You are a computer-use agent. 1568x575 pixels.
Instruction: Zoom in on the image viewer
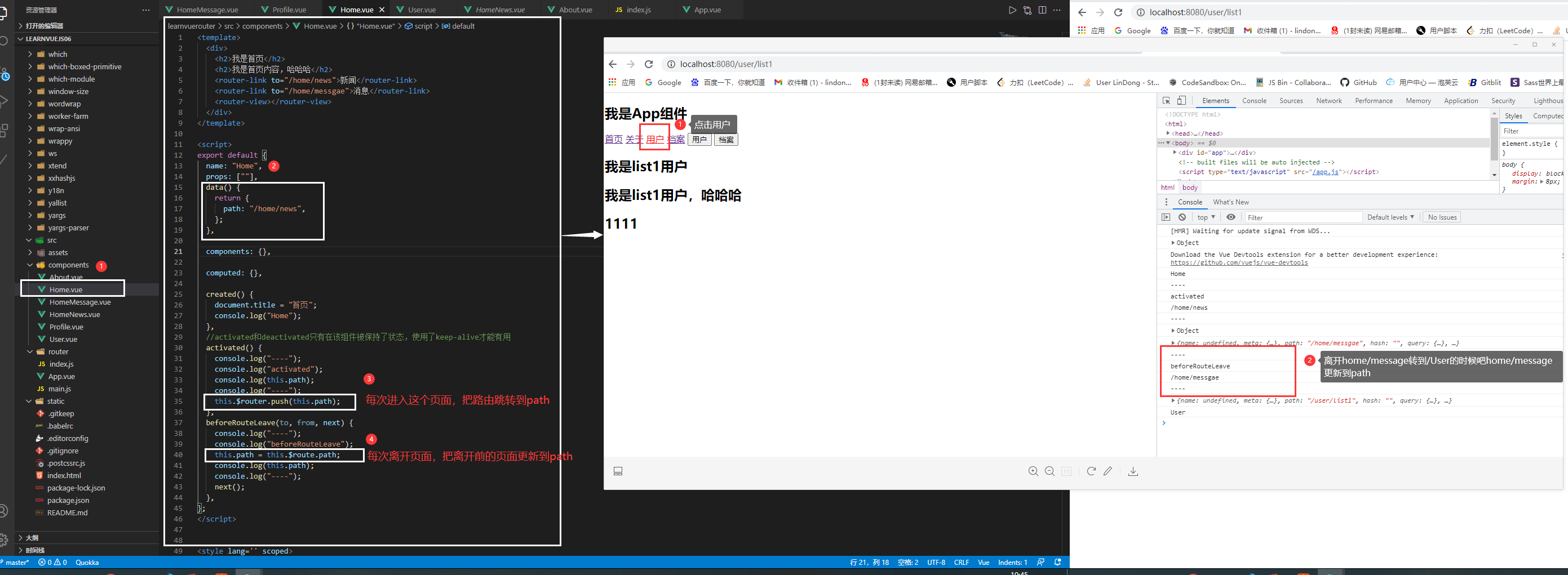[1033, 471]
